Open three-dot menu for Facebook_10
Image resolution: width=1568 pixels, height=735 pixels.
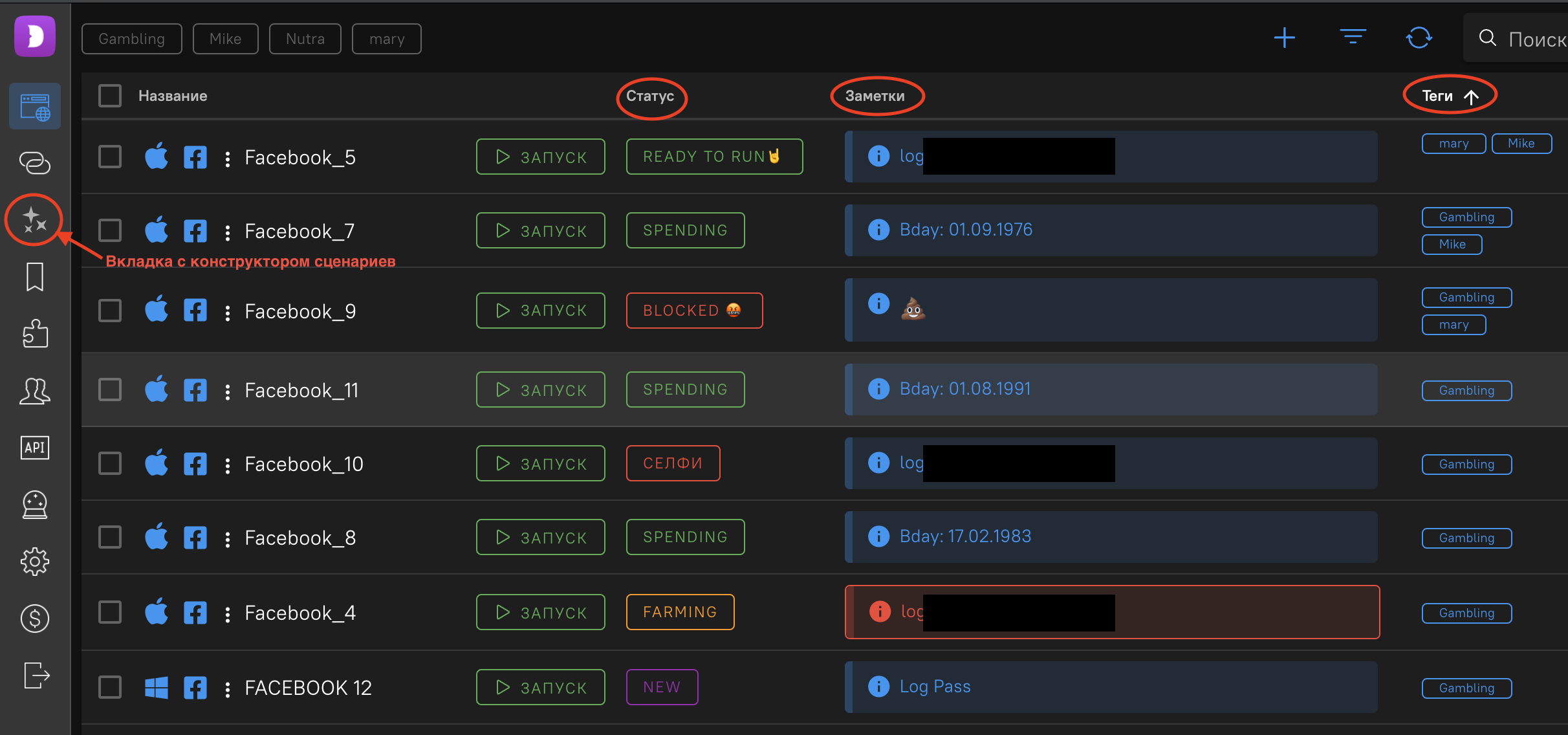[x=228, y=465]
